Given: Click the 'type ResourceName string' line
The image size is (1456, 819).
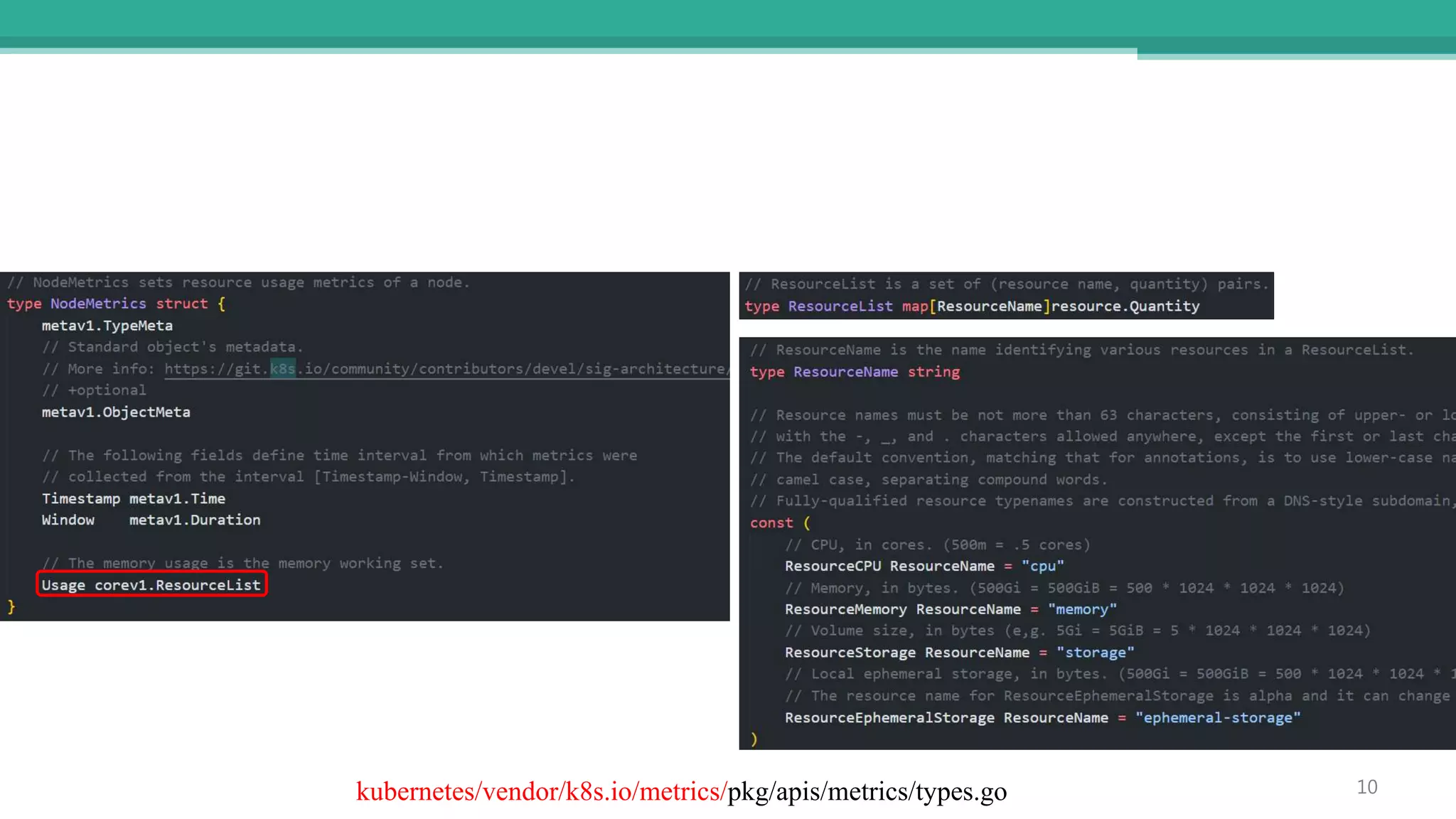Looking at the screenshot, I should pyautogui.click(x=855, y=372).
